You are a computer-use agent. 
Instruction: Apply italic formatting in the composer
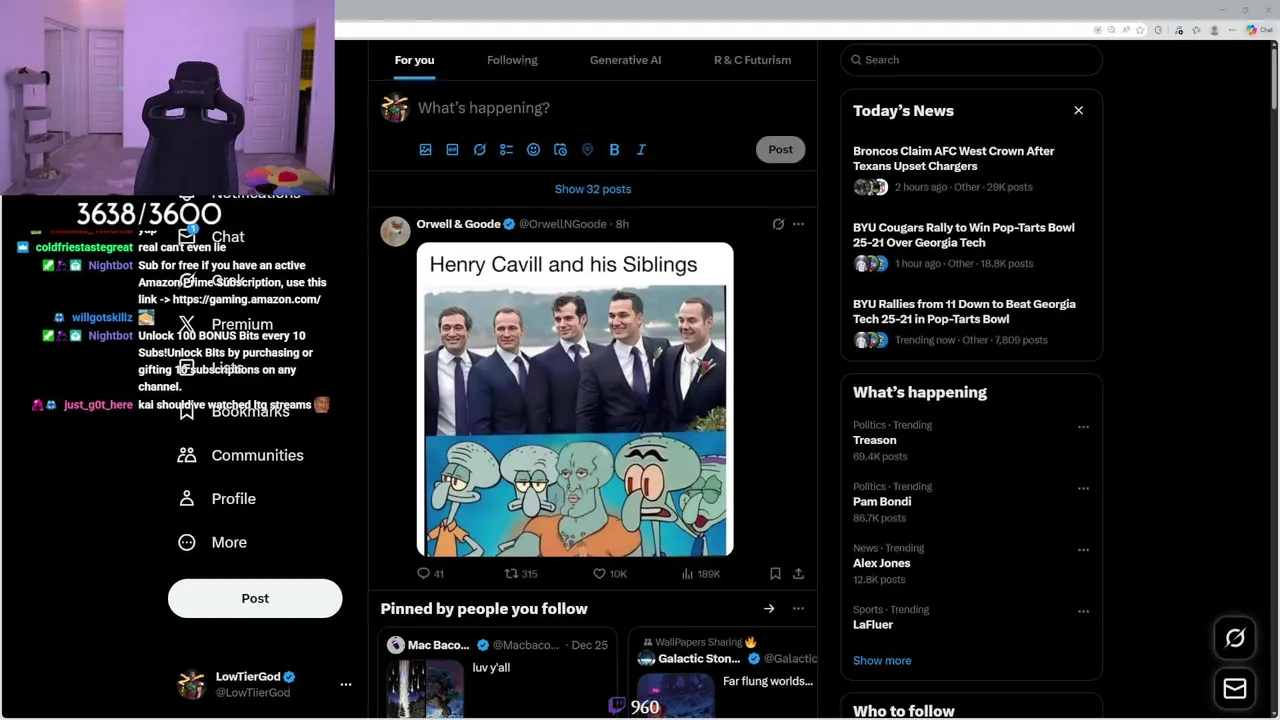tap(641, 150)
